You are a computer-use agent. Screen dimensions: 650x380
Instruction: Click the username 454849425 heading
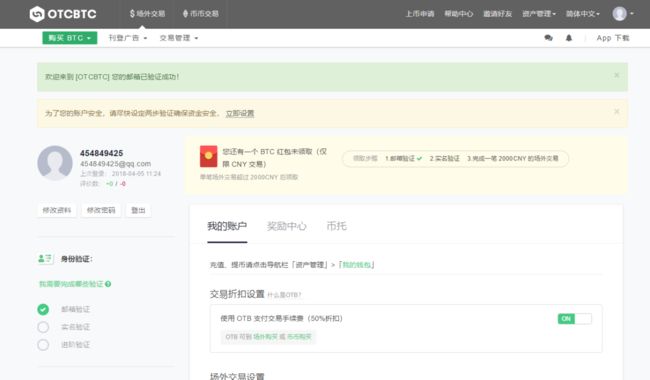click(102, 153)
